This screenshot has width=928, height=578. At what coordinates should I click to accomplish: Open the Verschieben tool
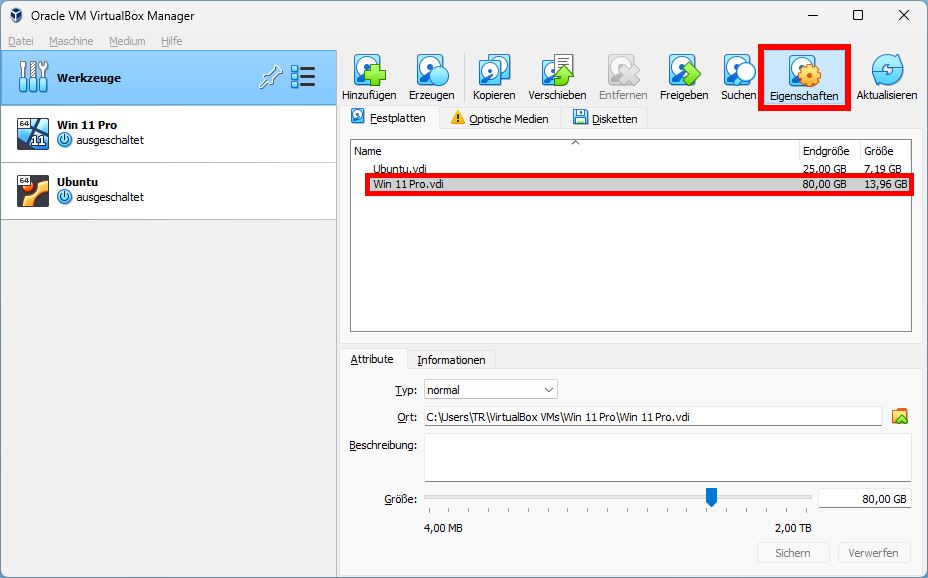[x=556, y=70]
